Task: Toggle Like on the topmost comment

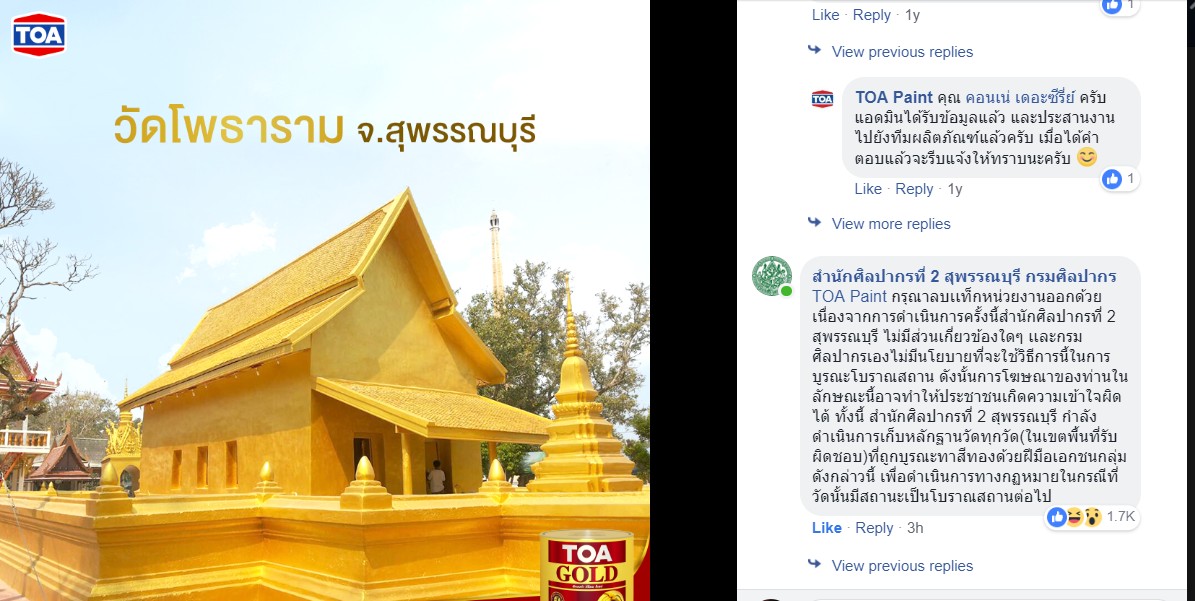Action: 825,14
